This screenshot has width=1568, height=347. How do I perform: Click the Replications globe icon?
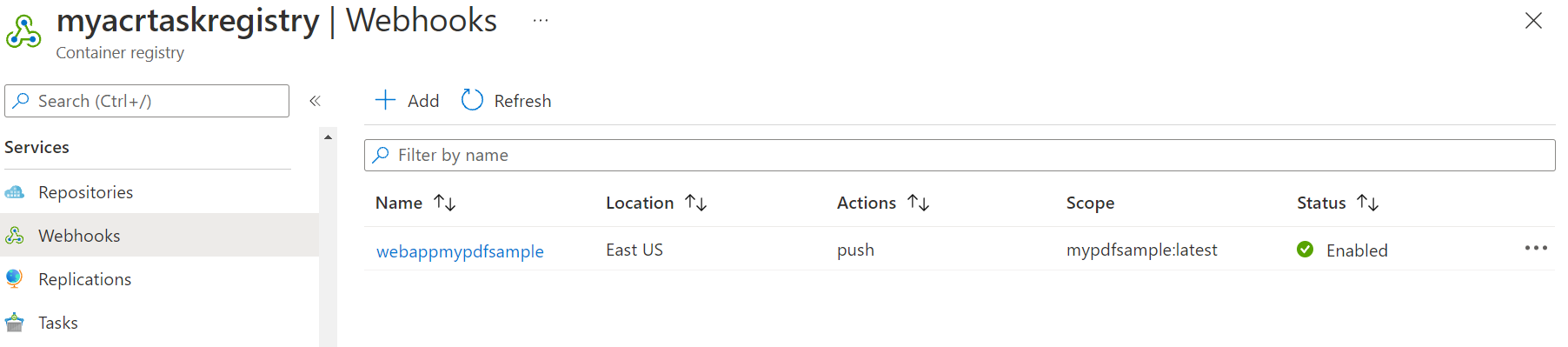(x=14, y=279)
